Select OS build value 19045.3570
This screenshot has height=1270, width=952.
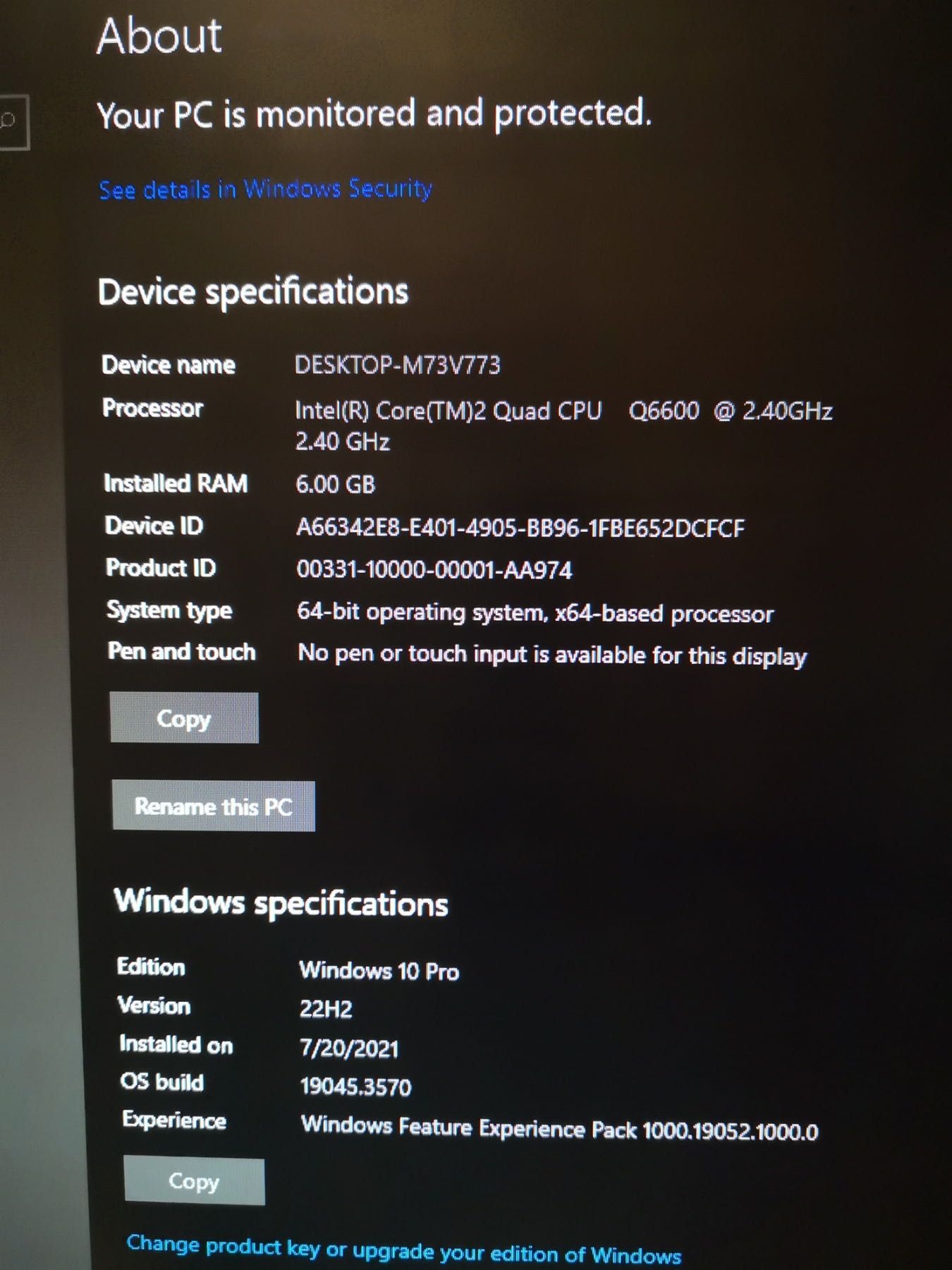click(355, 1087)
